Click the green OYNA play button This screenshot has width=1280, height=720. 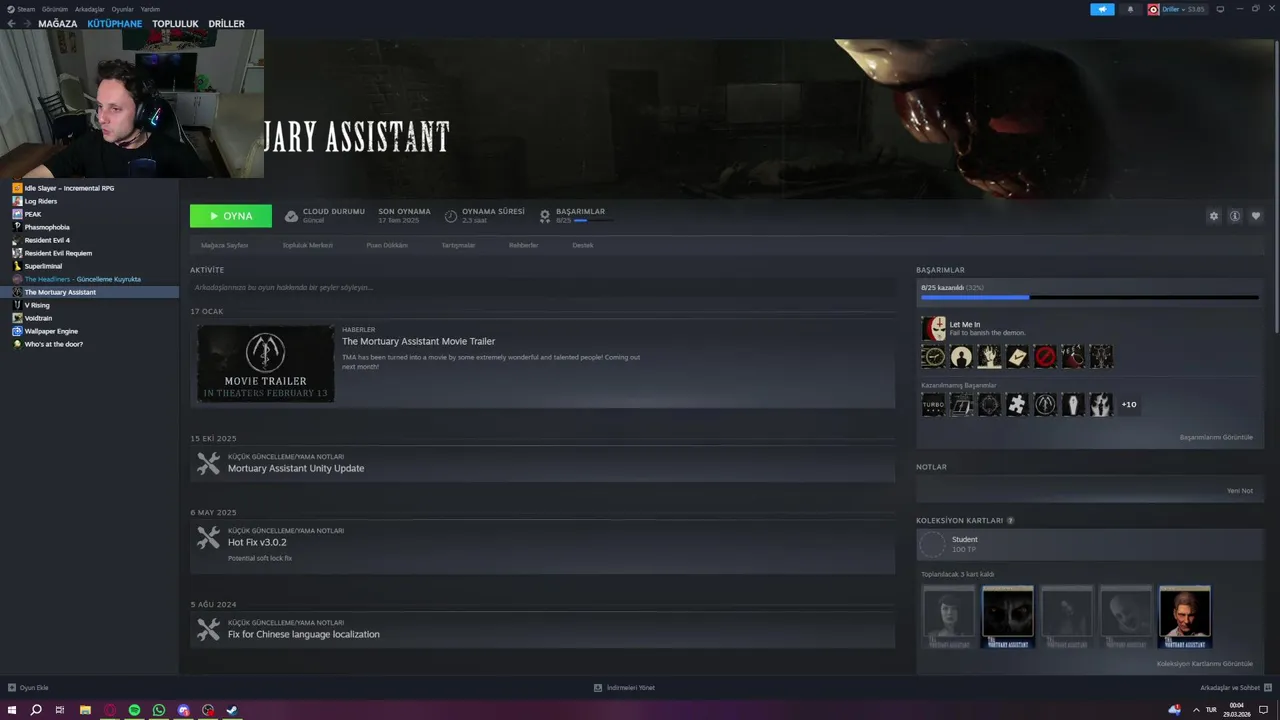[x=230, y=216]
